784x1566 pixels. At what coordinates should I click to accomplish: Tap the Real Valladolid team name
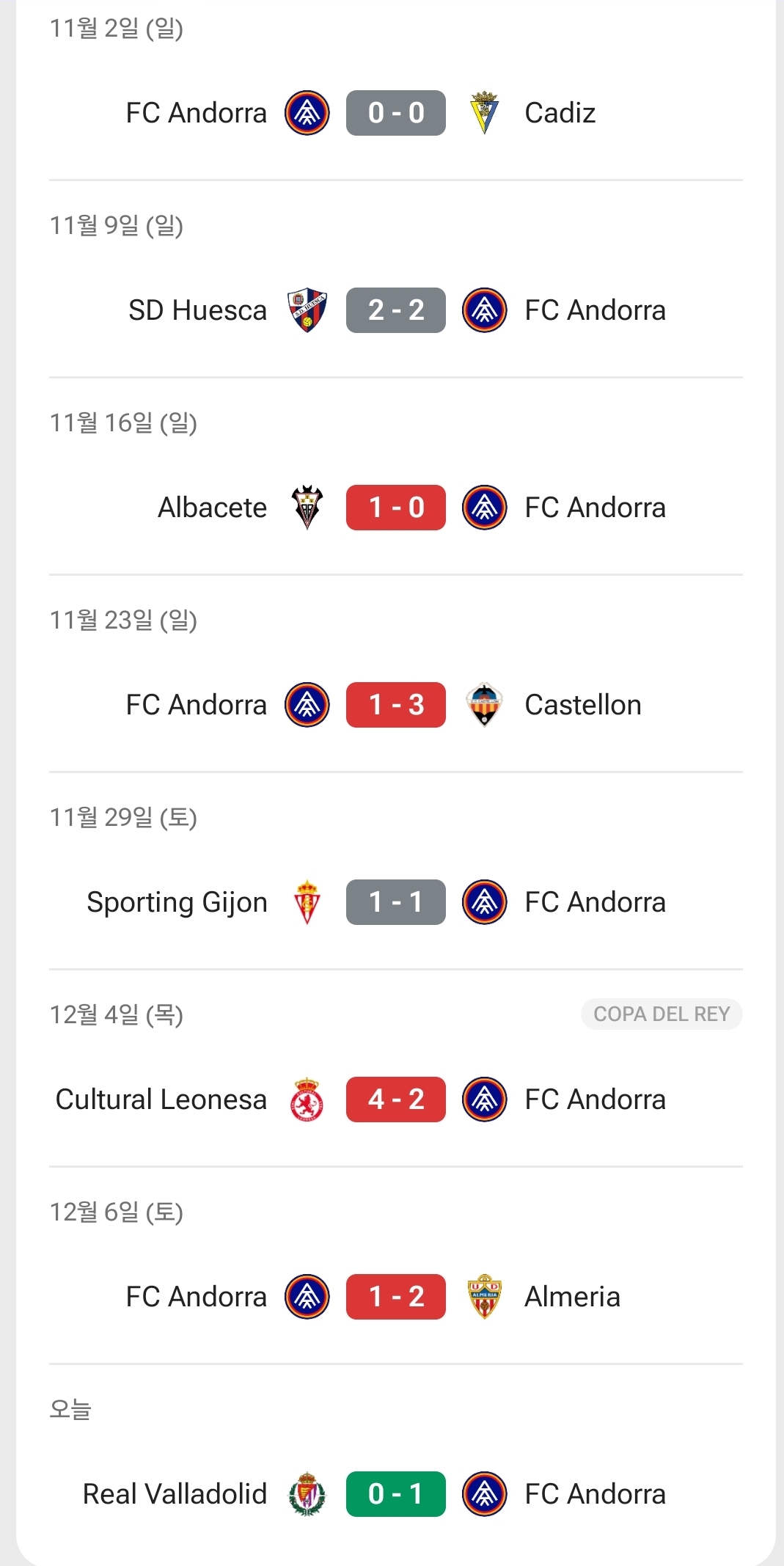[x=175, y=1494]
